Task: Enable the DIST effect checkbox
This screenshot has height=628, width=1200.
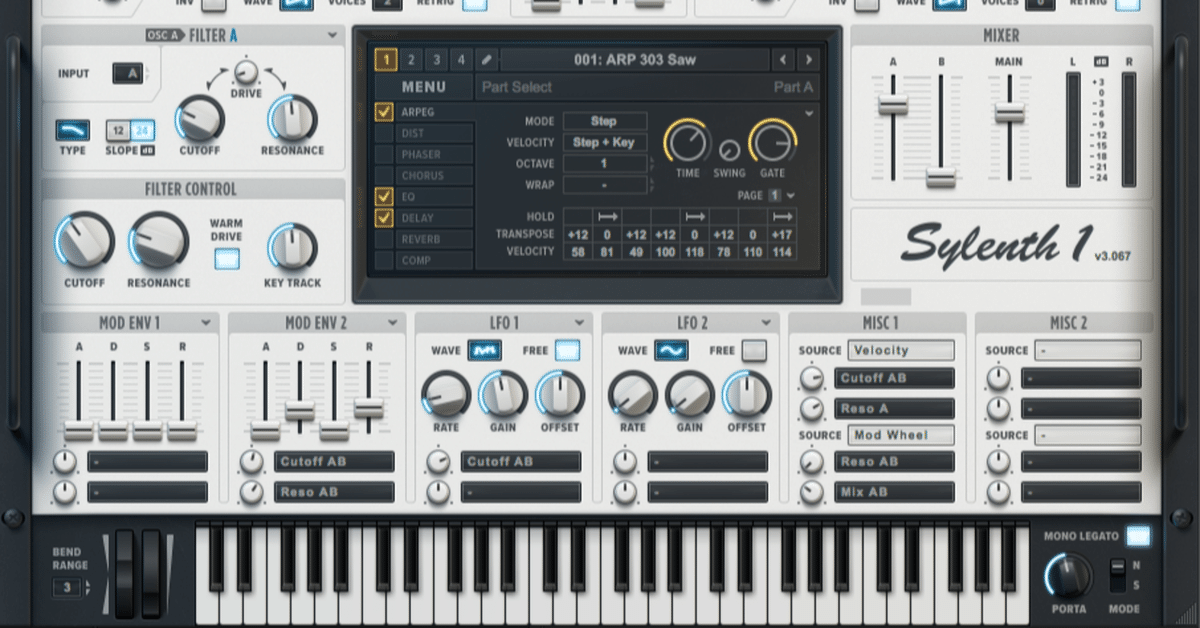Action: (384, 133)
